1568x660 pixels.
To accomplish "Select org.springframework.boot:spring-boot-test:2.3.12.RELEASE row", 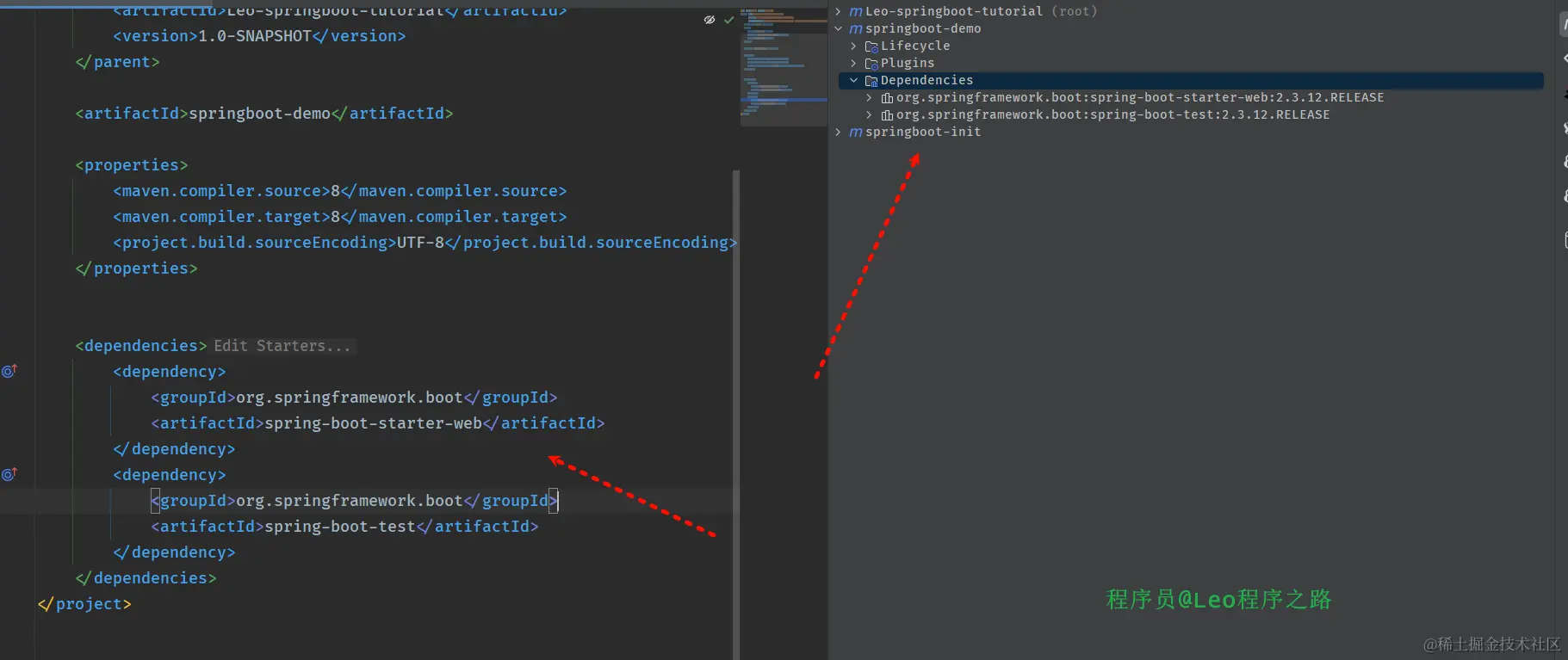I will coord(1190,114).
